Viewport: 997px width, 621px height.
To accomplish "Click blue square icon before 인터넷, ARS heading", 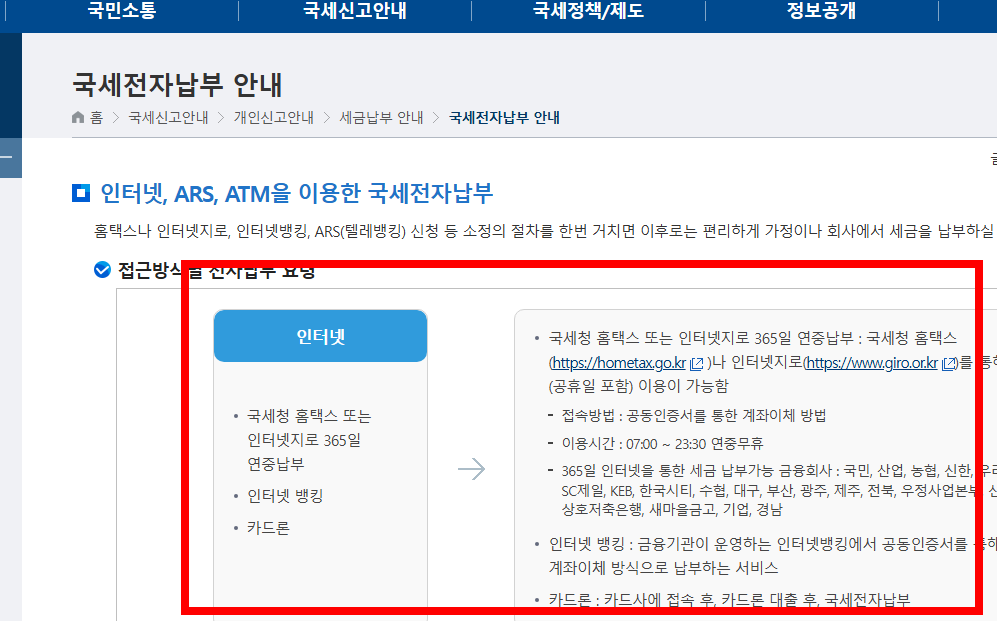I will [81, 193].
